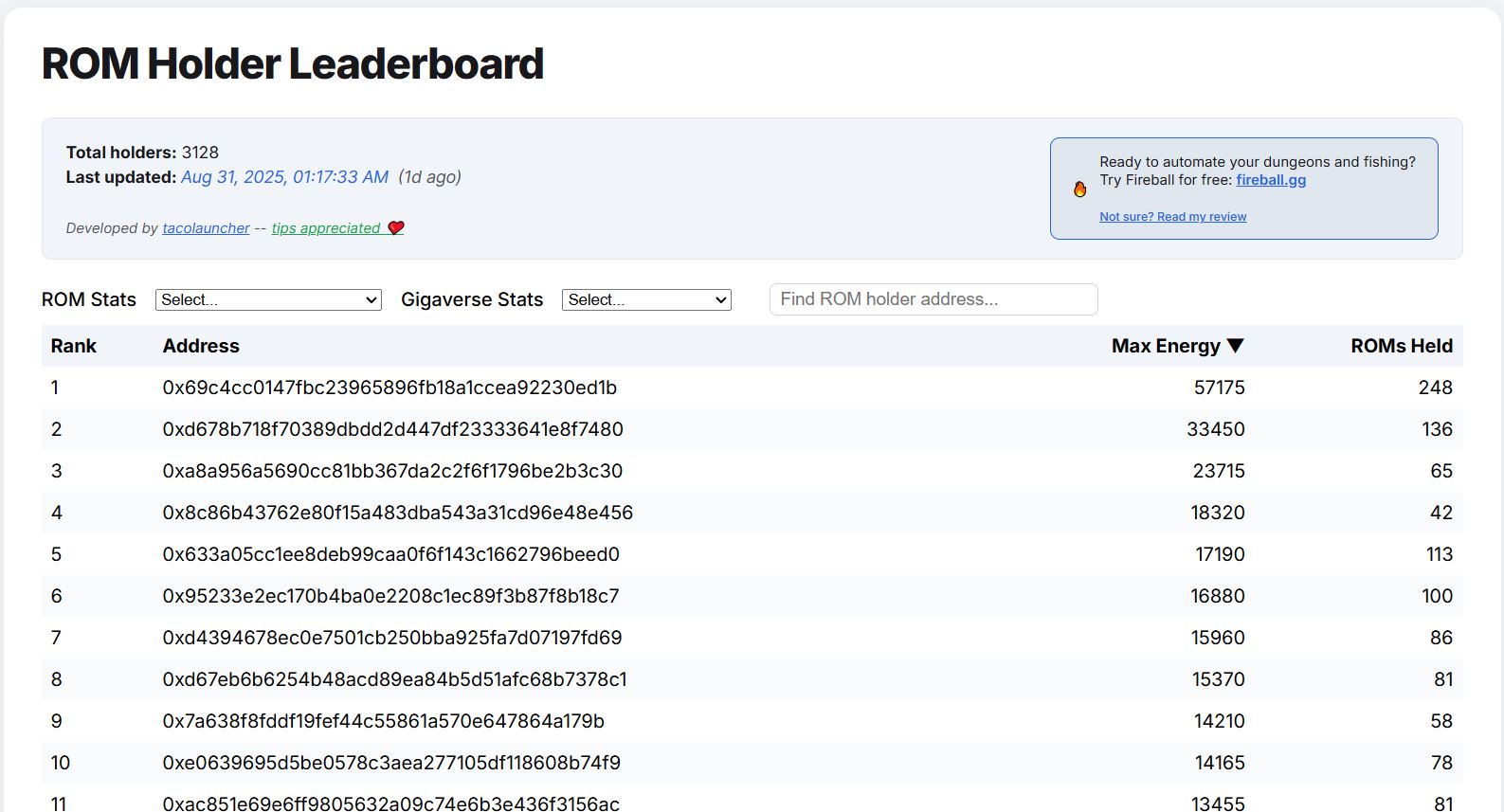Click the Max Energy sort arrow
The height and width of the screenshot is (812, 1504).
point(1235,346)
